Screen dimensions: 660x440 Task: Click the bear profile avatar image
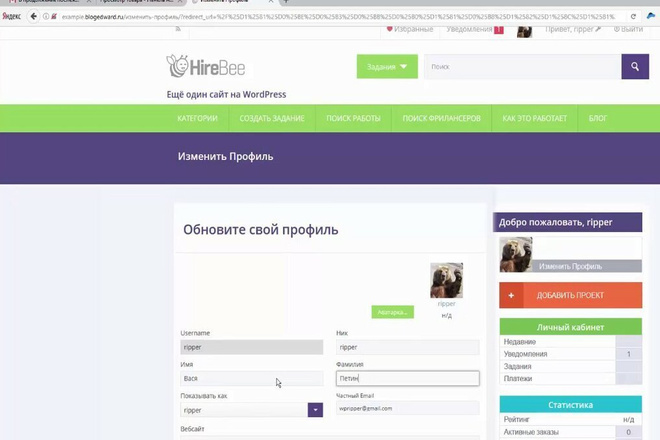coord(446,280)
